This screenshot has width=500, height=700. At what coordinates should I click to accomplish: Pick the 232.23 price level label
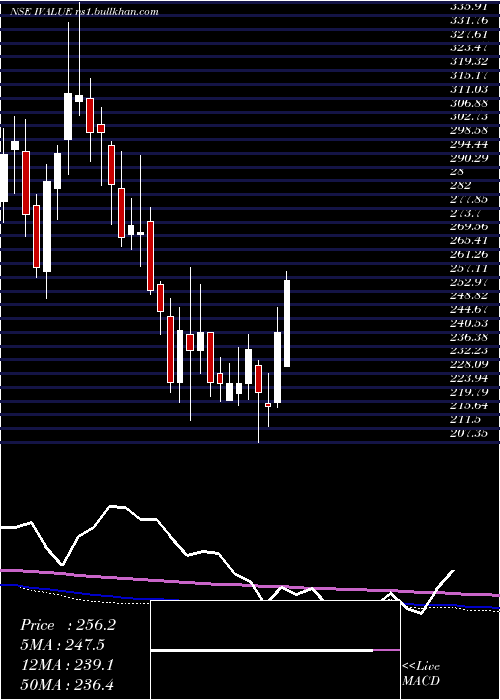(470, 351)
